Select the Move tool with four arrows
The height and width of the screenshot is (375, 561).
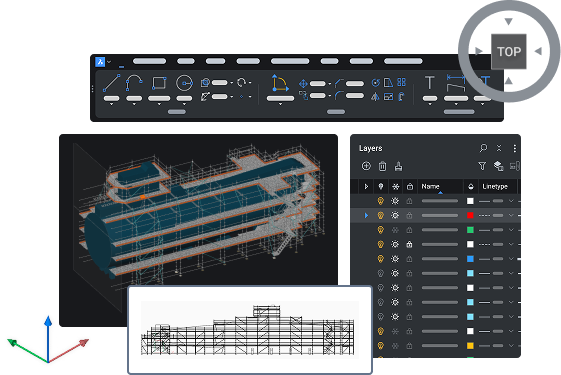303,84
